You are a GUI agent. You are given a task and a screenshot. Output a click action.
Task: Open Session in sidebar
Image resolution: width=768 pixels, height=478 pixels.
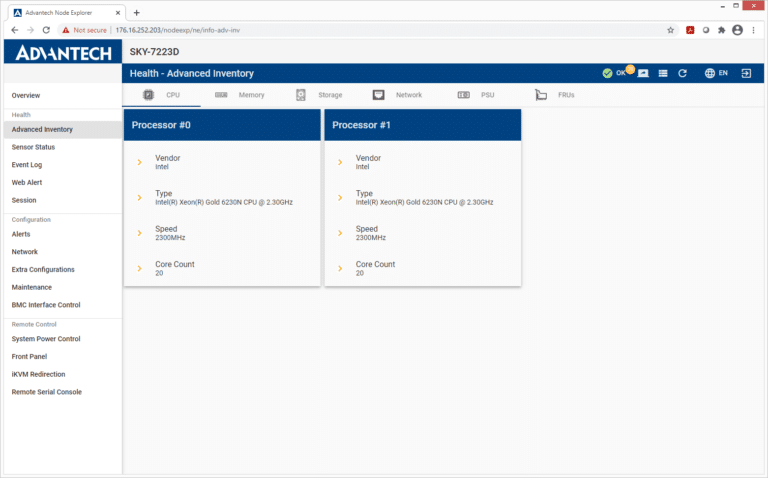[x=24, y=200]
